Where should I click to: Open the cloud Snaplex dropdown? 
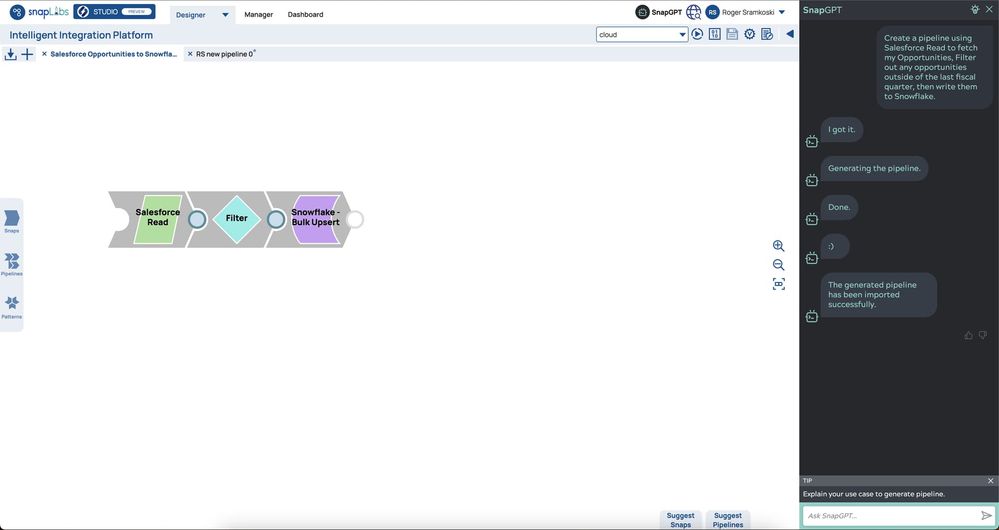click(x=642, y=34)
